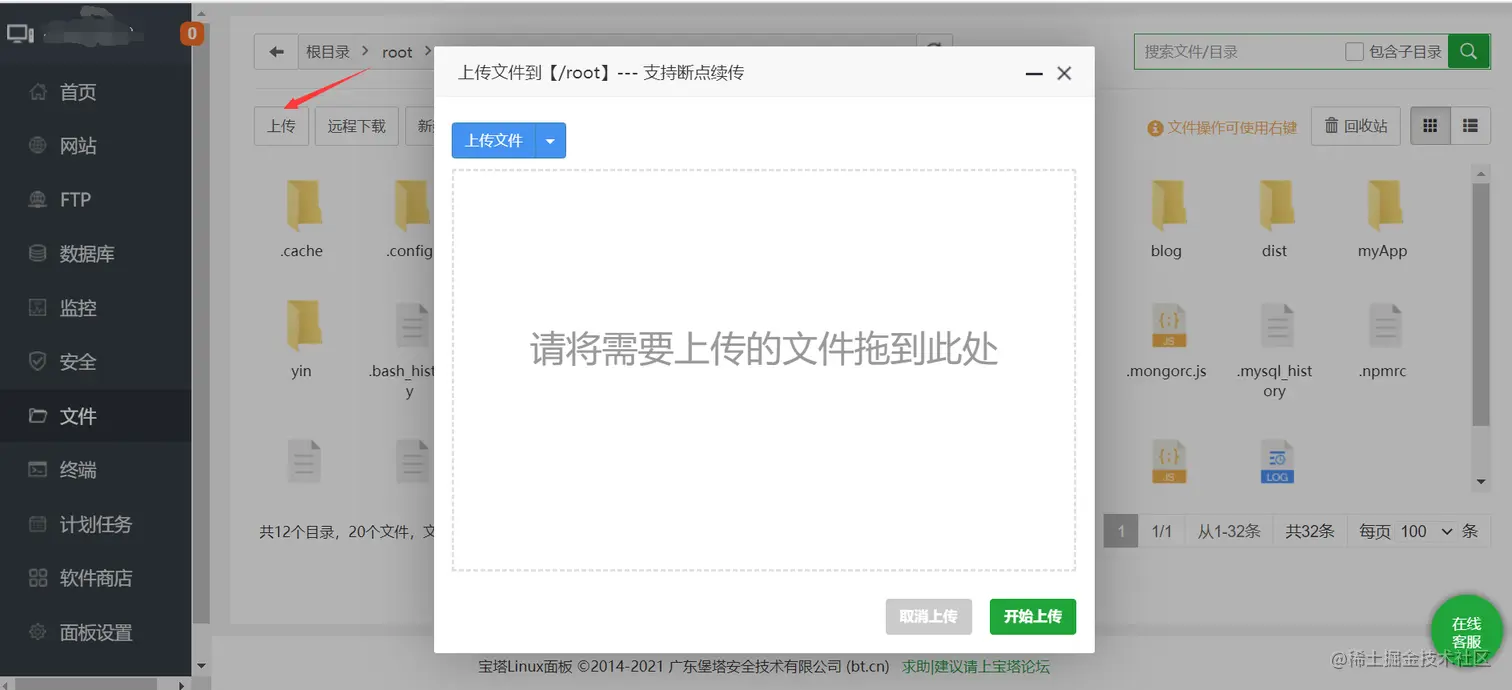Image resolution: width=1512 pixels, height=690 pixels.
Task: Switch to list view icon
Action: [1470, 126]
